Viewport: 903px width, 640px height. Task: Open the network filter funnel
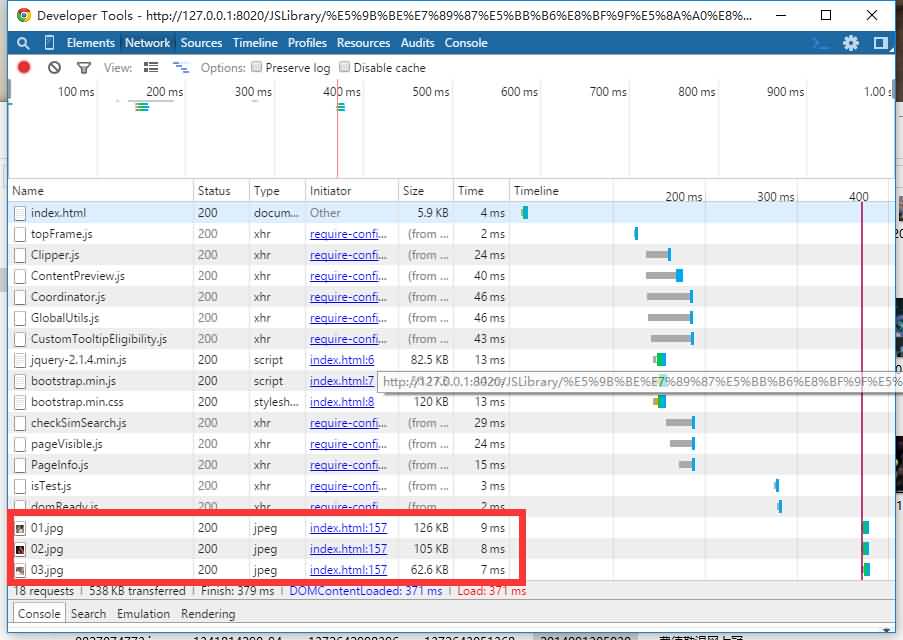coord(84,68)
